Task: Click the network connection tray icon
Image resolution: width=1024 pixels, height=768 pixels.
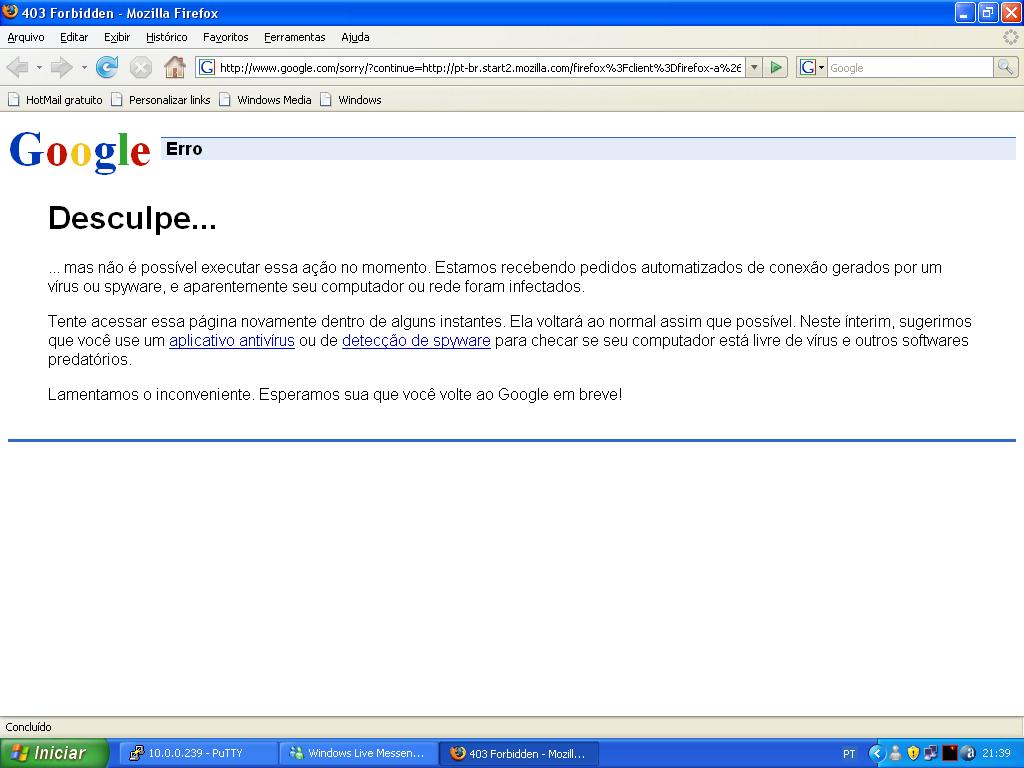Action: [x=931, y=754]
